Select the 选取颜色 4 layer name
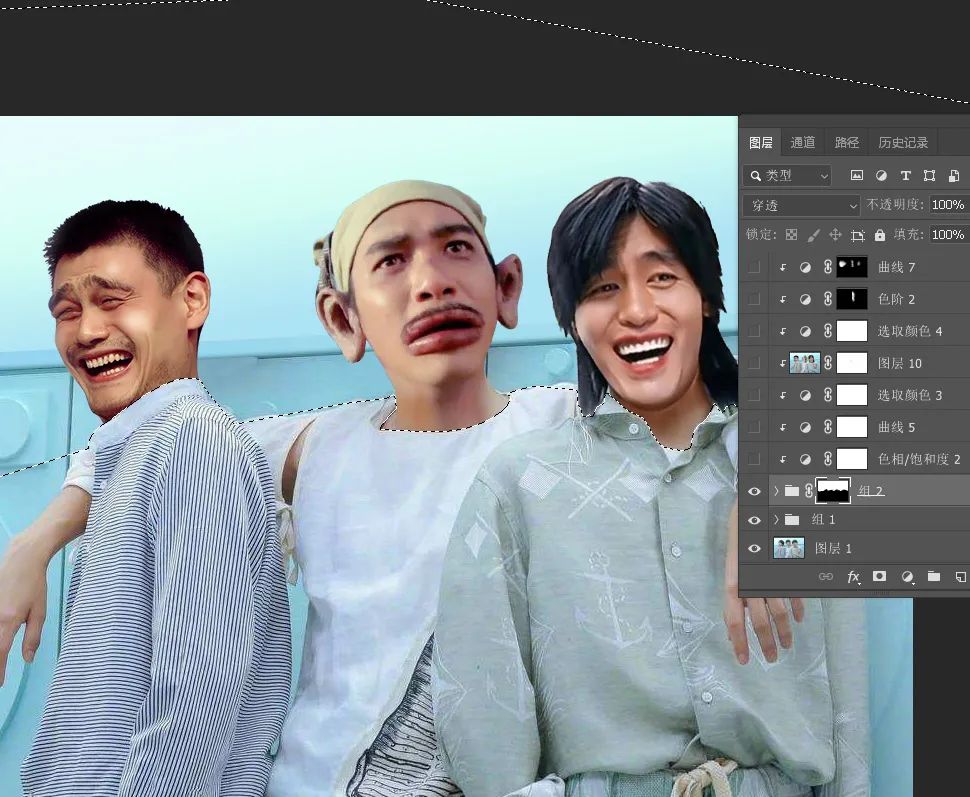 click(x=910, y=331)
